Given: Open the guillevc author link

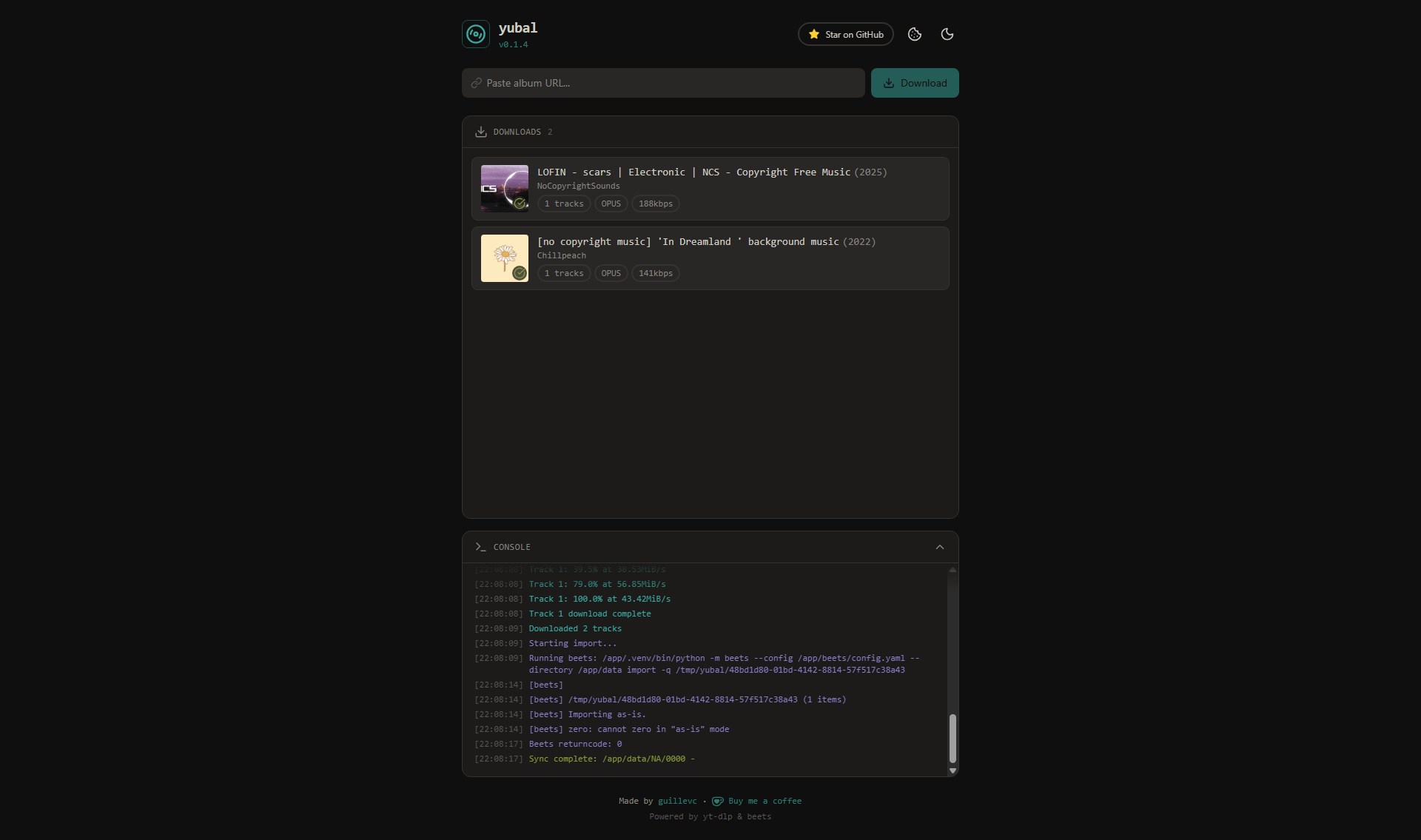Looking at the screenshot, I should [677, 801].
